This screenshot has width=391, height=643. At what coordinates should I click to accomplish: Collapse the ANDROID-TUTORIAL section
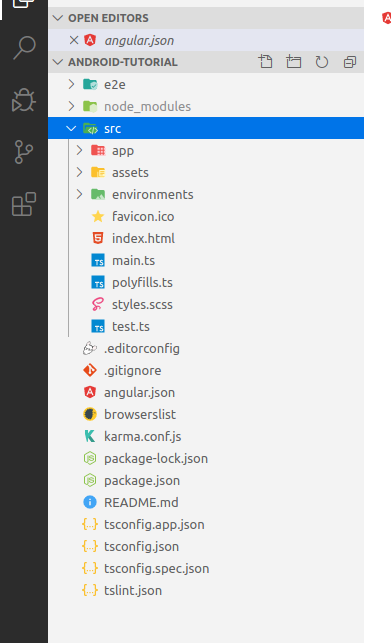click(x=58, y=62)
